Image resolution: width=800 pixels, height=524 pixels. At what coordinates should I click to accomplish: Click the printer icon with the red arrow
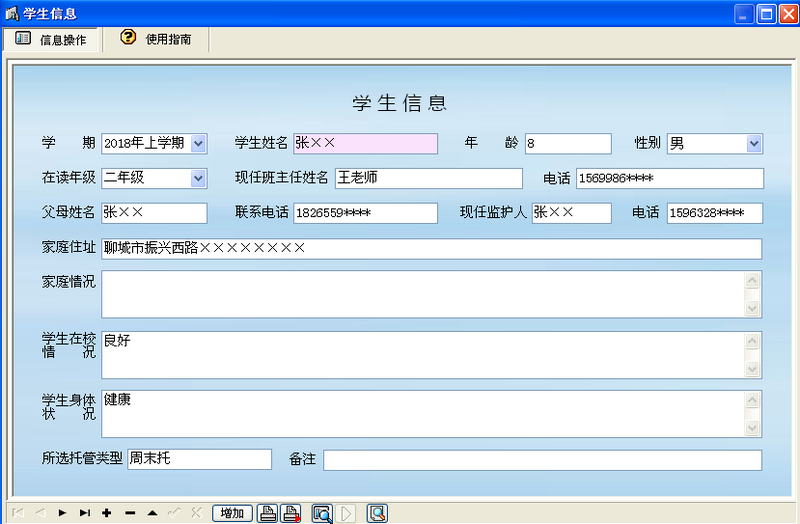tap(291, 513)
